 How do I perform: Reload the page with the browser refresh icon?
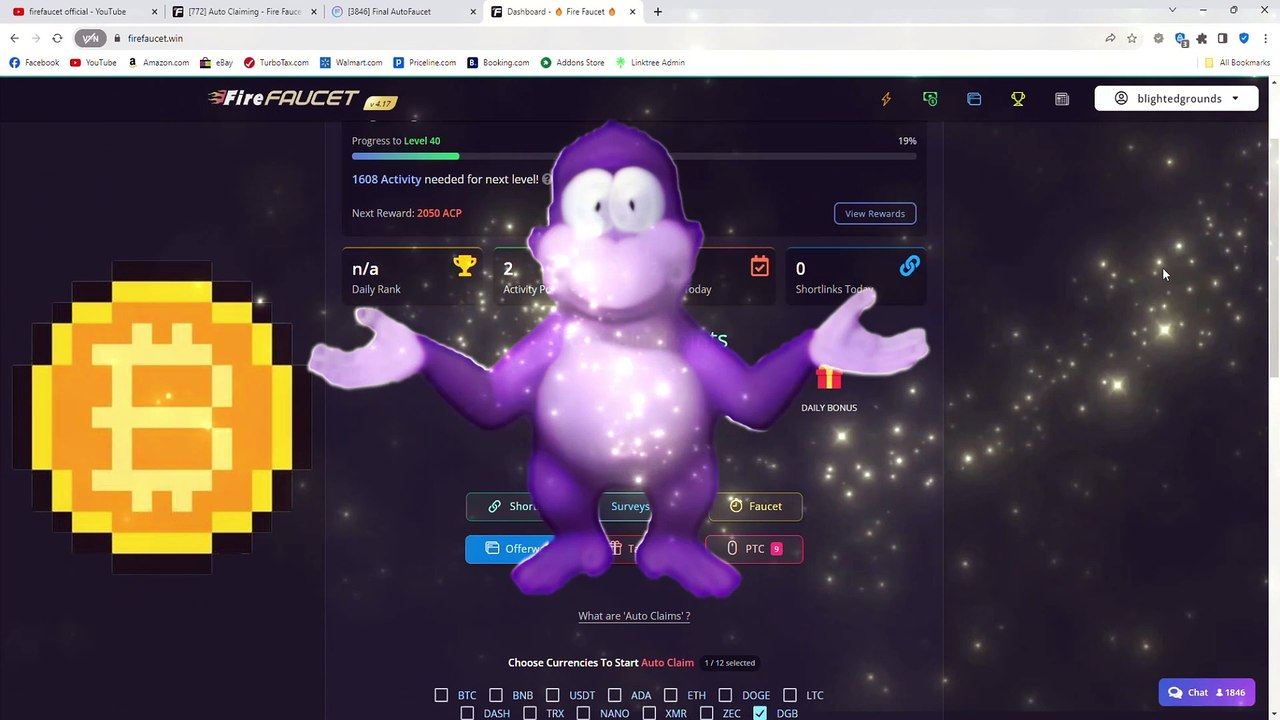[x=57, y=38]
